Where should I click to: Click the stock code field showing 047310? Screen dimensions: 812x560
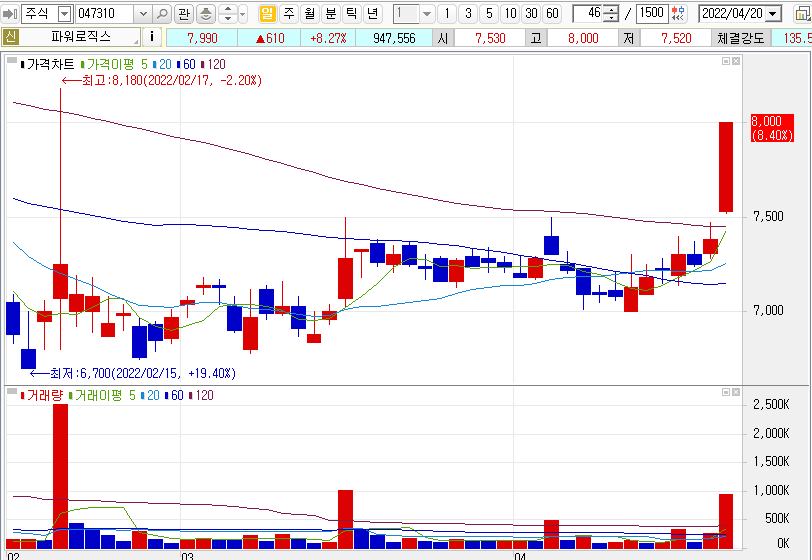pyautogui.click(x=105, y=13)
